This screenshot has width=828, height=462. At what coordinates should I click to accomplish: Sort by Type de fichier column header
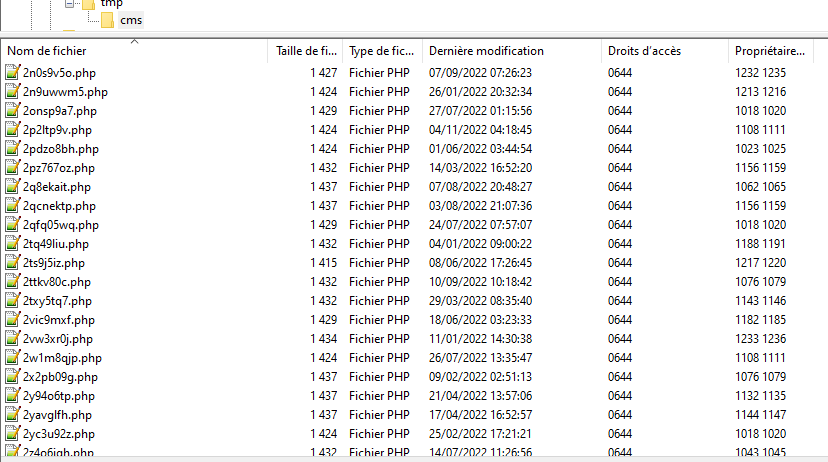[381, 51]
